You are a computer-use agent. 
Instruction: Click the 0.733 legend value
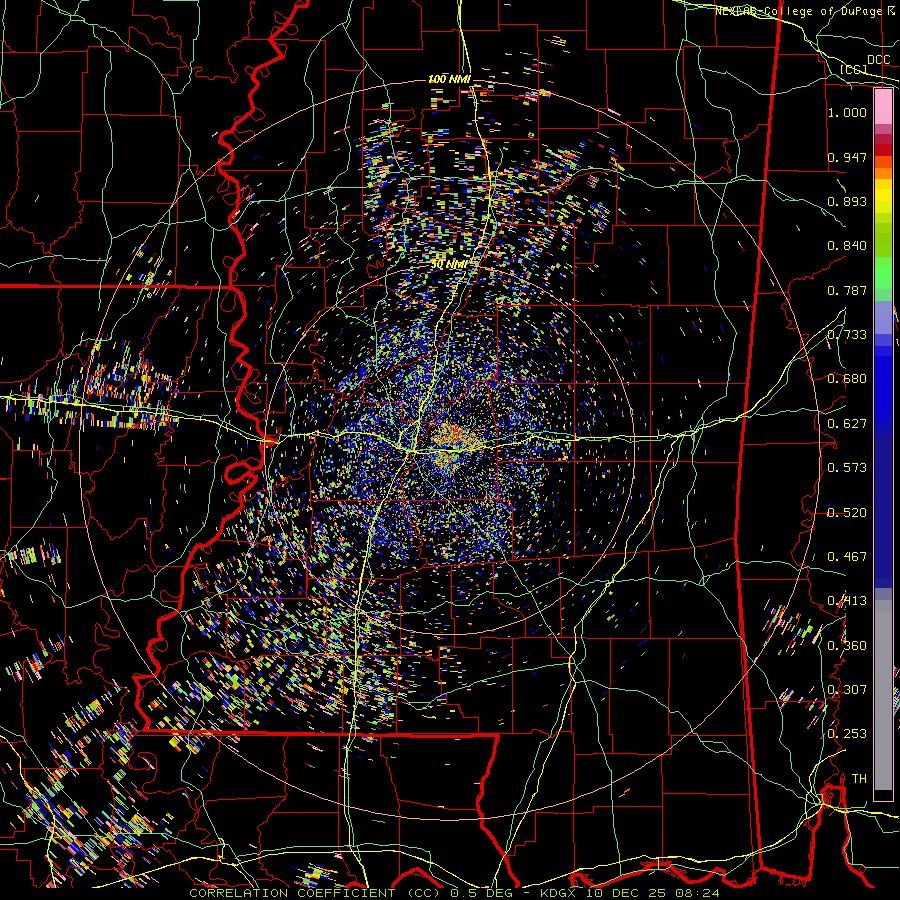[847, 335]
